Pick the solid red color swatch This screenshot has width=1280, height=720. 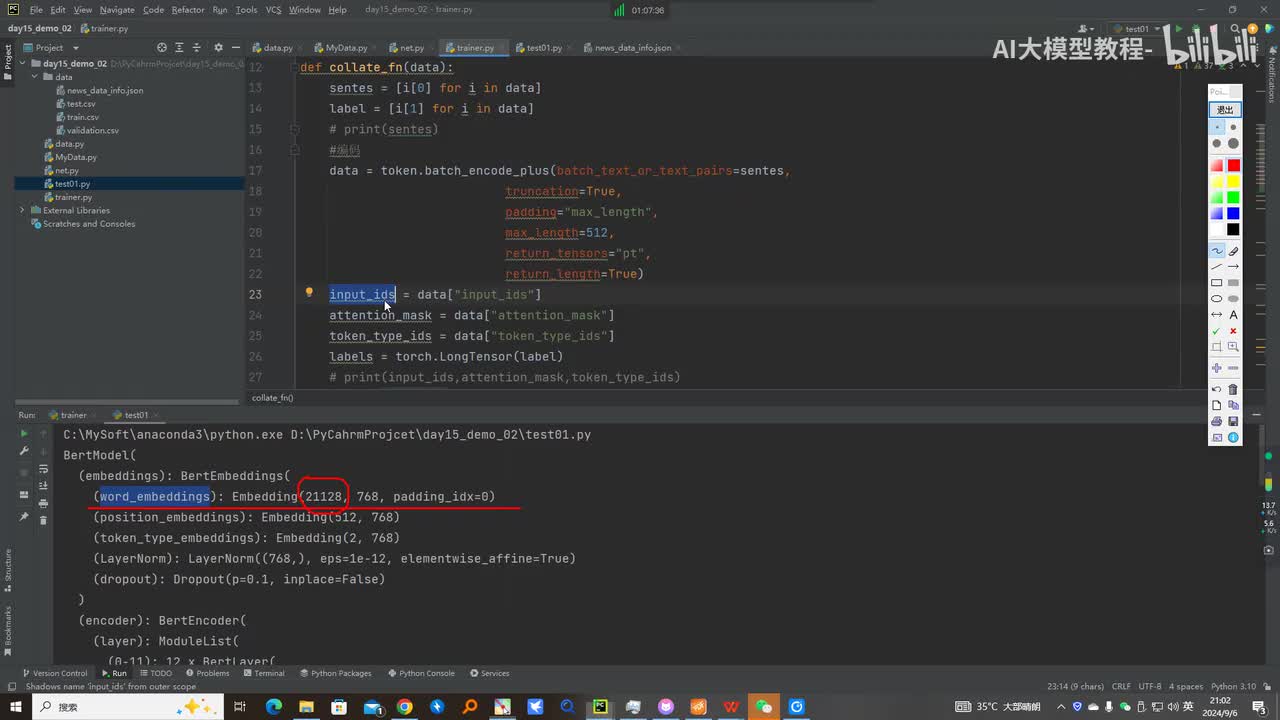click(1233, 165)
